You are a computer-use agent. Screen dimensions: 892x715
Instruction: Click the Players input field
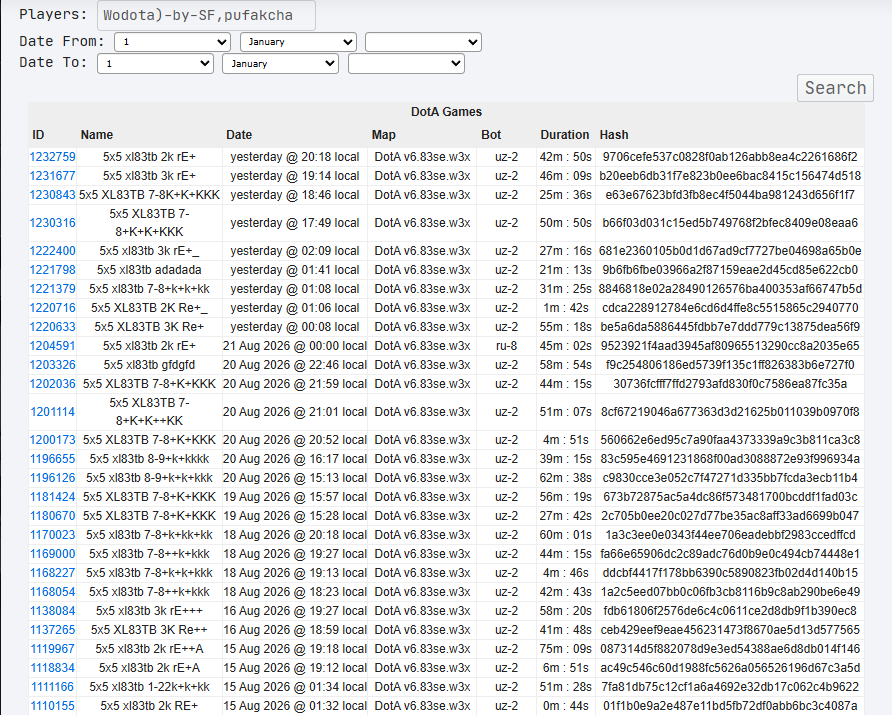click(x=207, y=15)
